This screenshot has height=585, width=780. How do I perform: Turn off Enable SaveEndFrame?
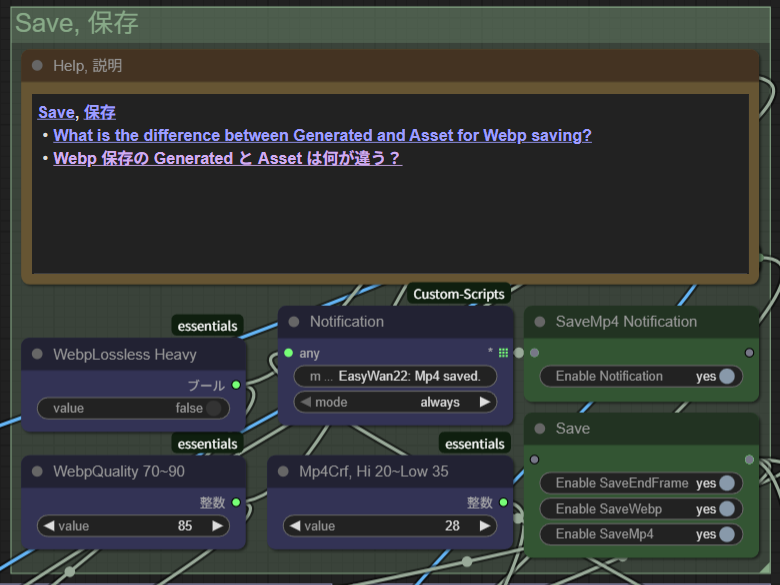coord(727,483)
